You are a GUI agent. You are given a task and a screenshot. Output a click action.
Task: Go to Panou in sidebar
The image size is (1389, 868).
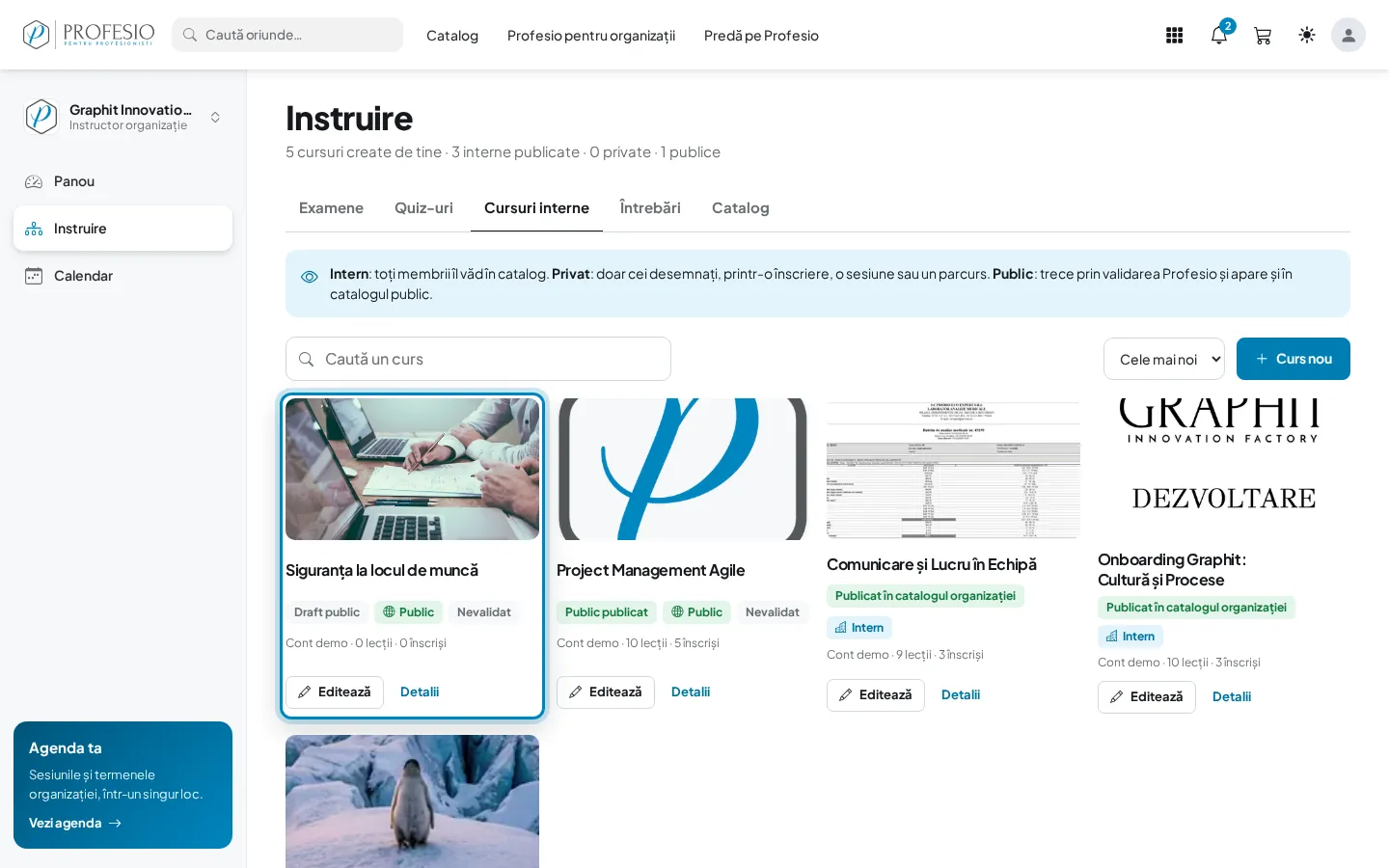tap(123, 181)
